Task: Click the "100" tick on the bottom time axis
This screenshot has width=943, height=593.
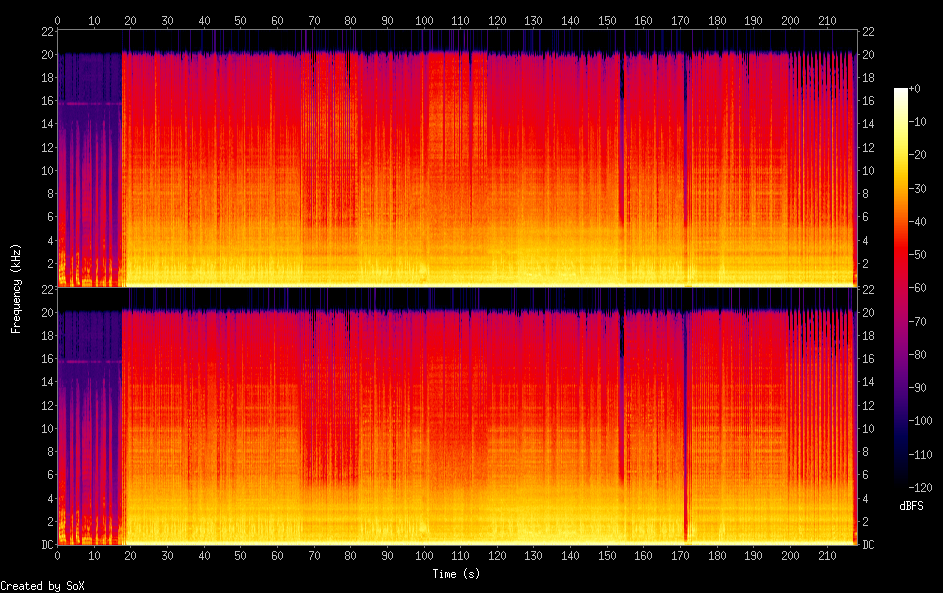Action: 424,555
